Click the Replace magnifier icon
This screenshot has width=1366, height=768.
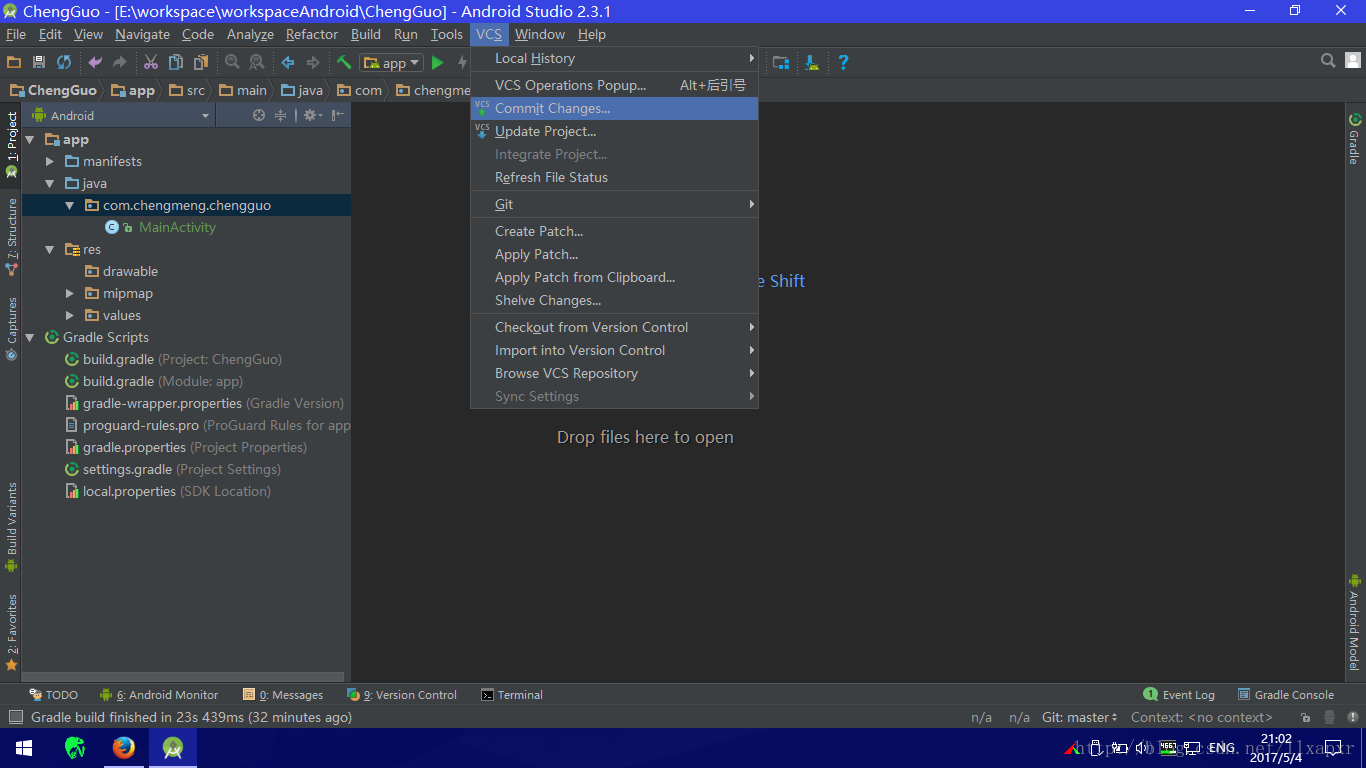[x=257, y=62]
